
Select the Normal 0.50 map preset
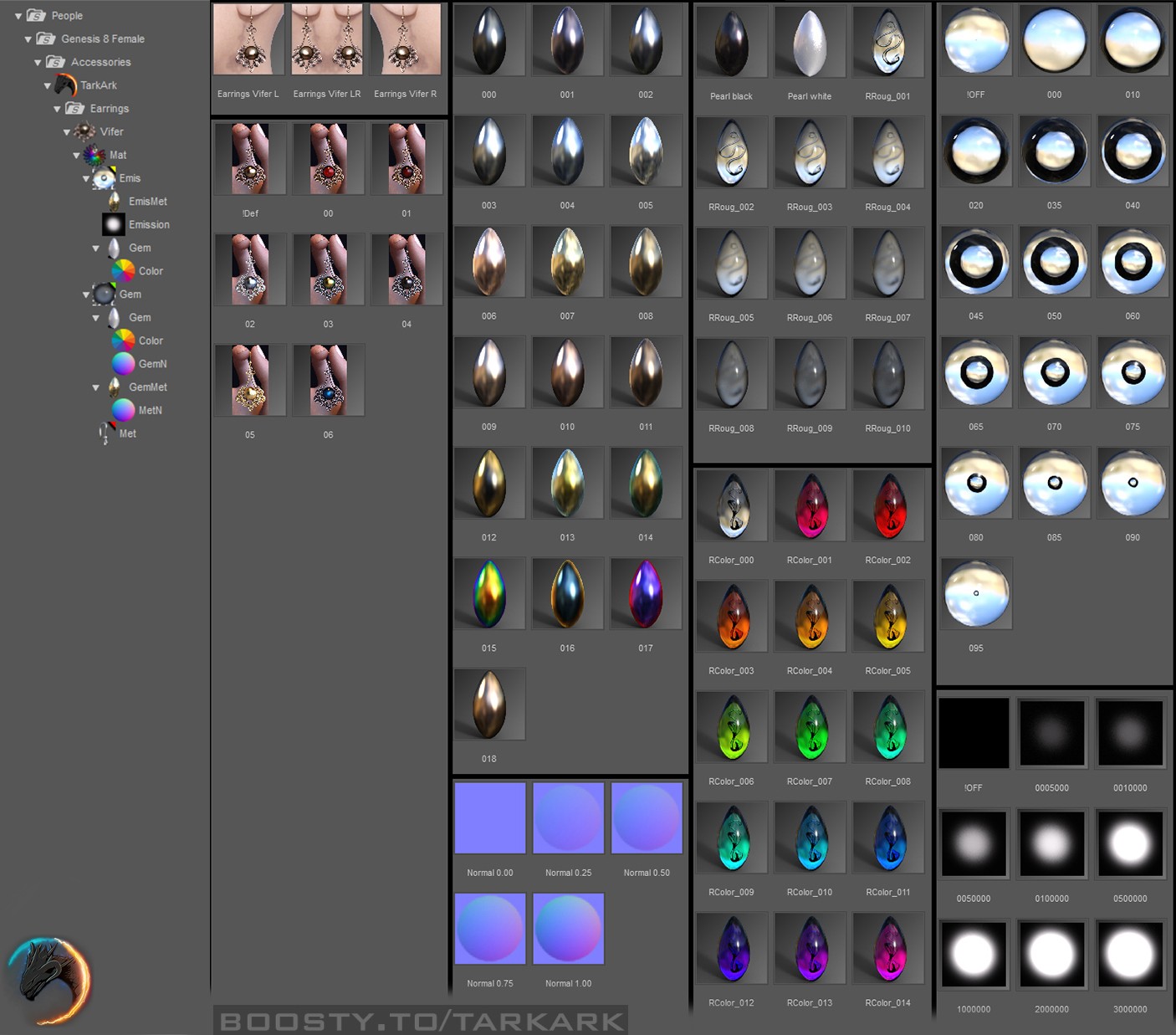(647, 818)
